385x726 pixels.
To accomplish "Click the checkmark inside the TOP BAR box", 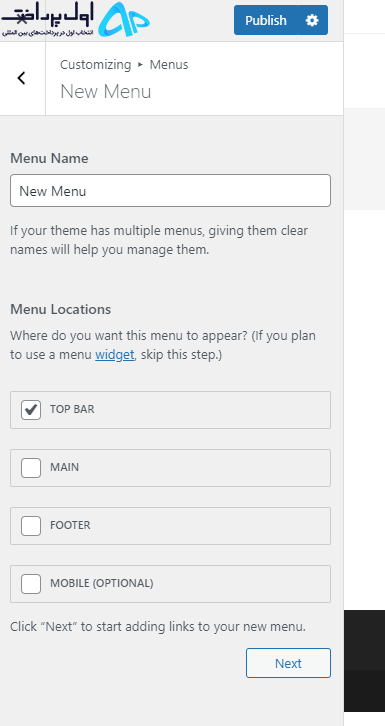I will click(31, 409).
